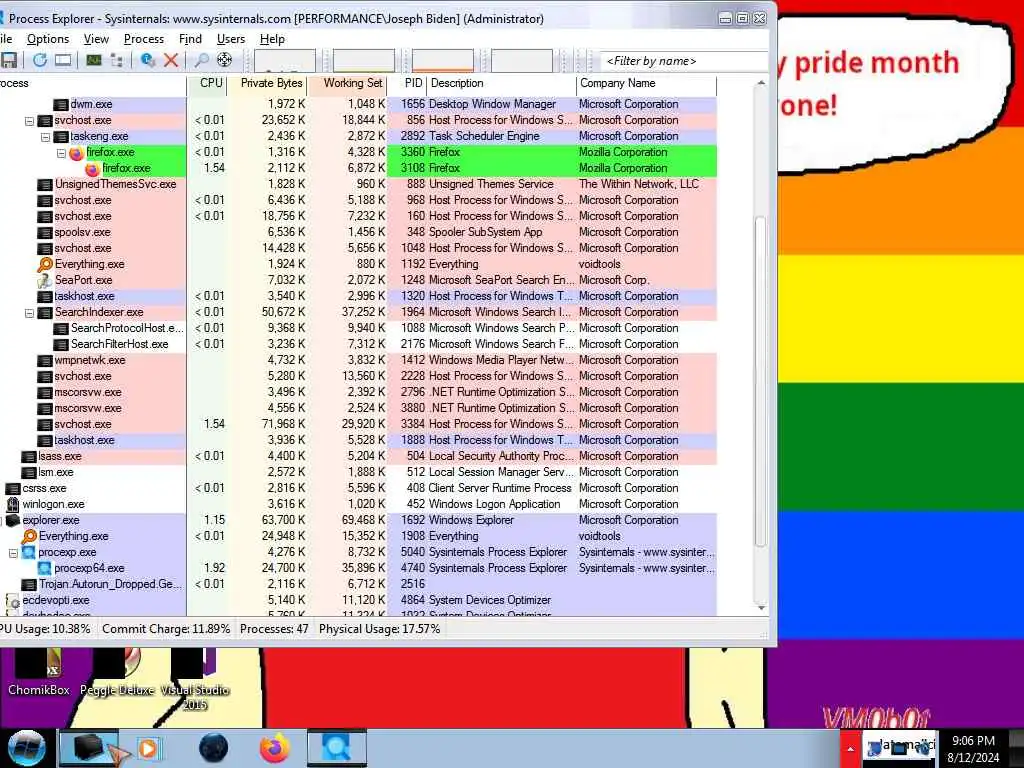
Task: Click the scroll up arrow of process list
Action: [761, 84]
